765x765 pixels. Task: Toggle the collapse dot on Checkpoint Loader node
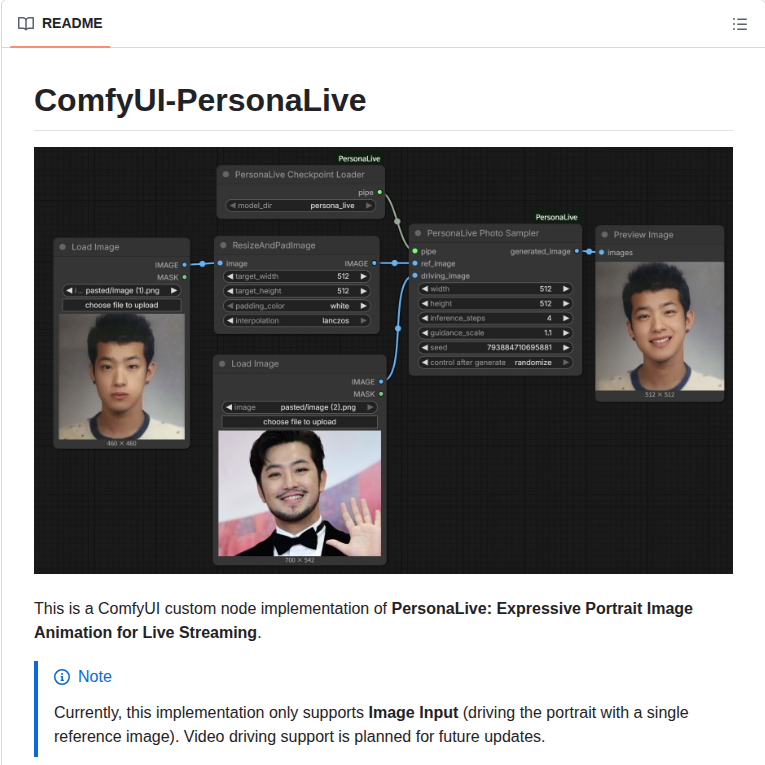[225, 175]
